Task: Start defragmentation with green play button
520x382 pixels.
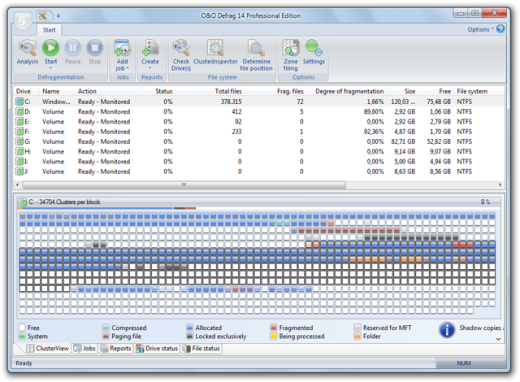Action: coord(51,48)
